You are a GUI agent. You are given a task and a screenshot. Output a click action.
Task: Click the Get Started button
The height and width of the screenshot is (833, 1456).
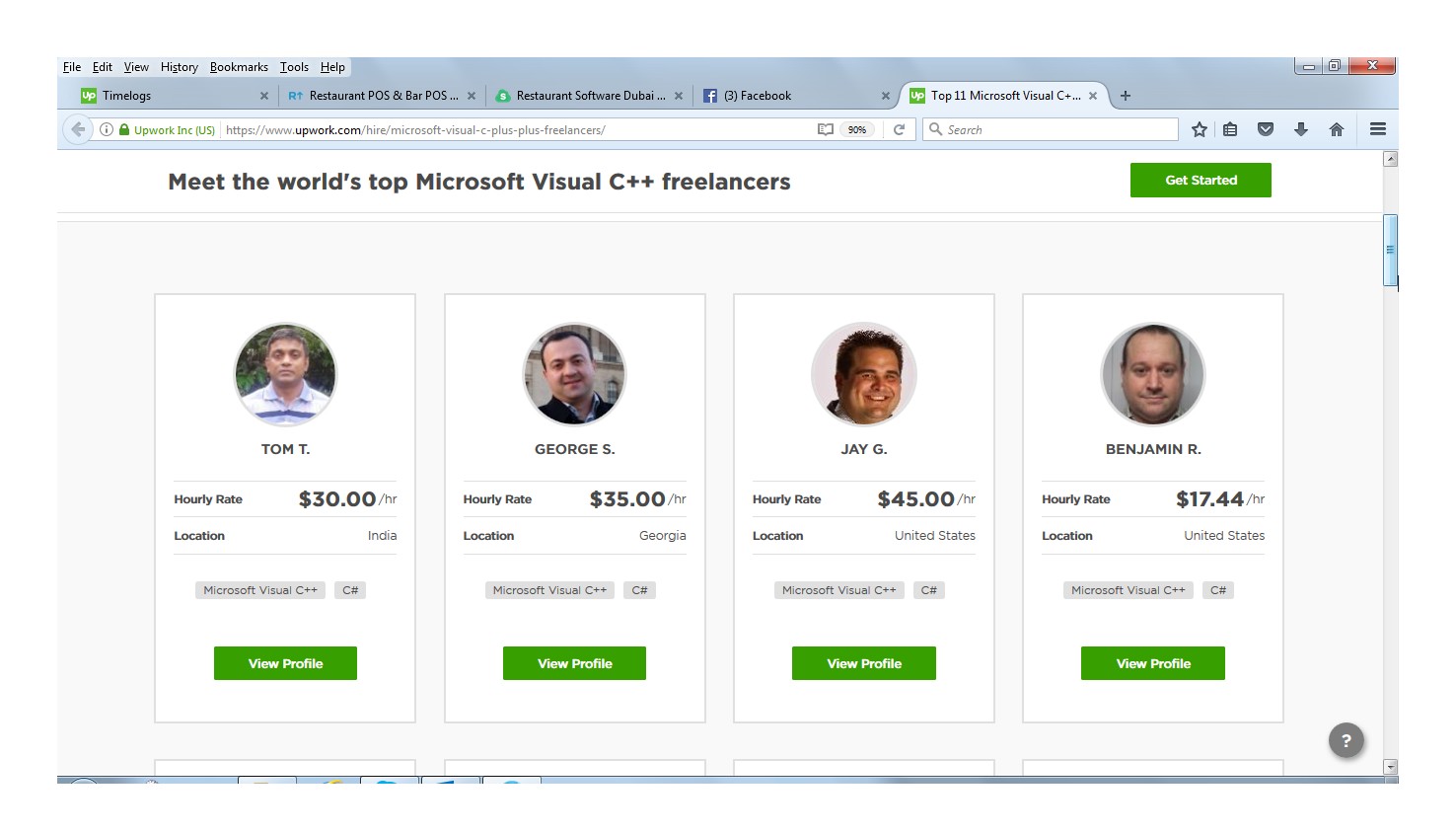coord(1201,180)
